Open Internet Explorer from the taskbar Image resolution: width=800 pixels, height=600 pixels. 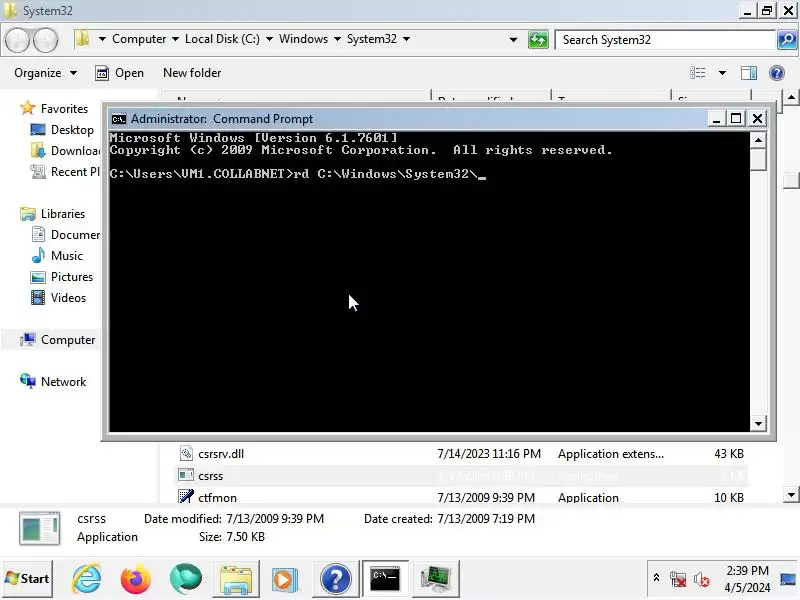pyautogui.click(x=86, y=579)
